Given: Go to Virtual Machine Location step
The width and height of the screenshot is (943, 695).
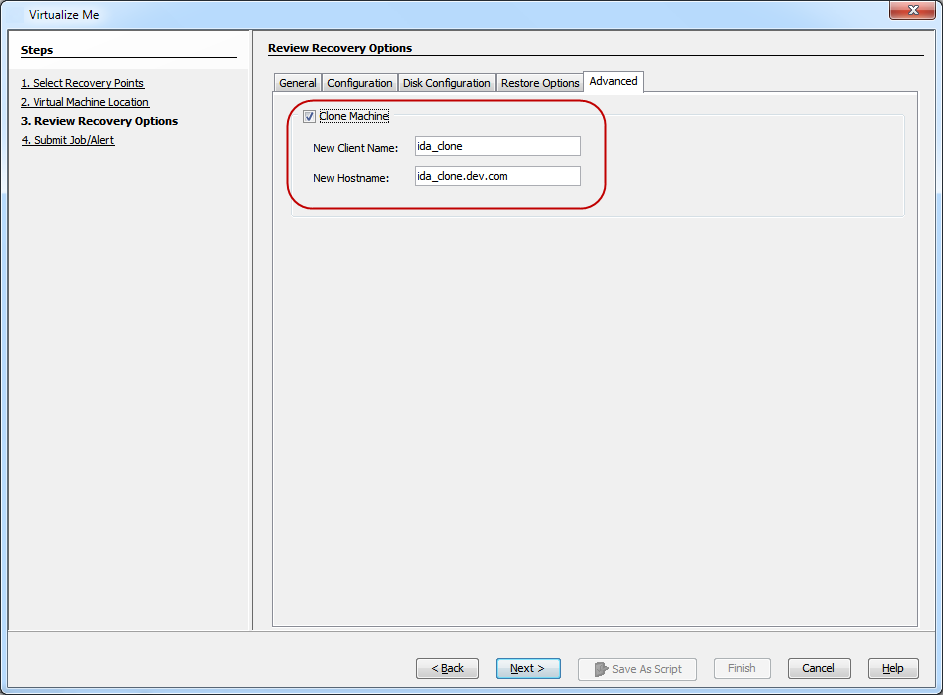Looking at the screenshot, I should 85,102.
